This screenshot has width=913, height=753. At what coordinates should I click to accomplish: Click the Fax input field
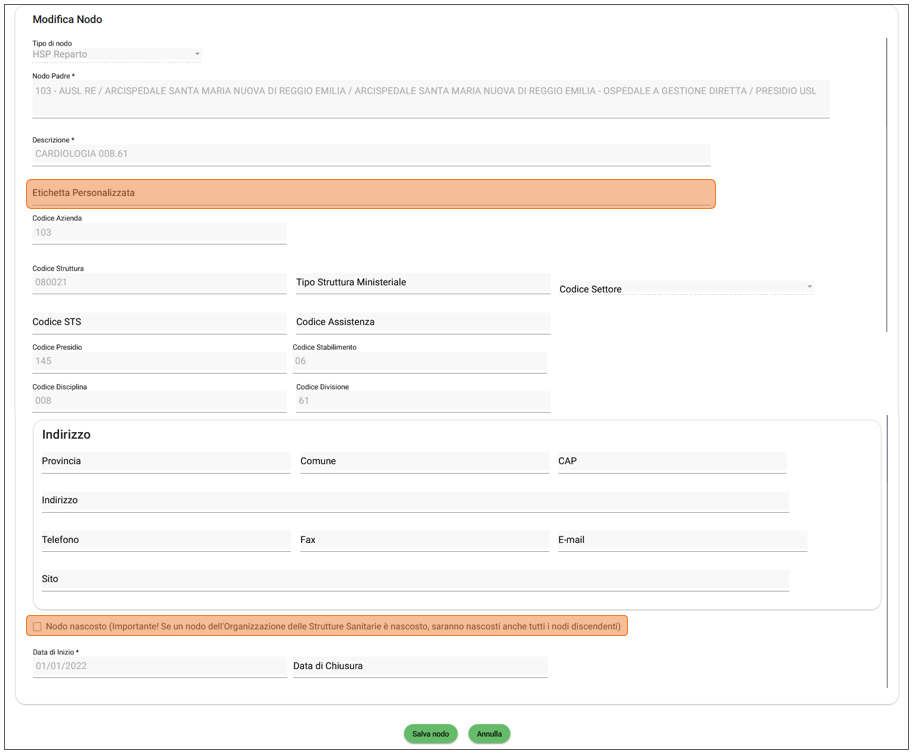pyautogui.click(x=423, y=540)
